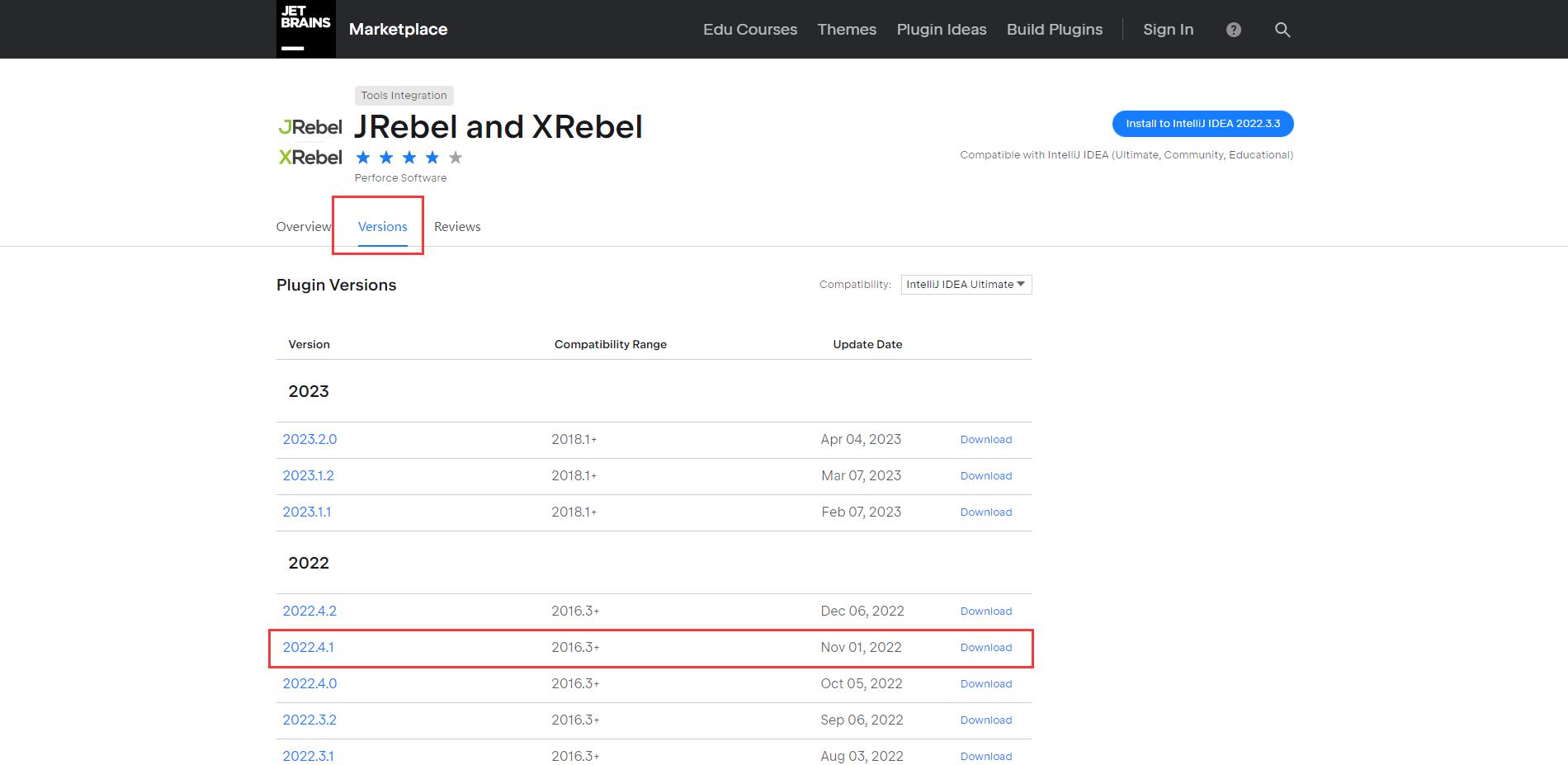Download the Oct 05, 2022 release
Viewport: 1568px width, 765px height.
(986, 684)
